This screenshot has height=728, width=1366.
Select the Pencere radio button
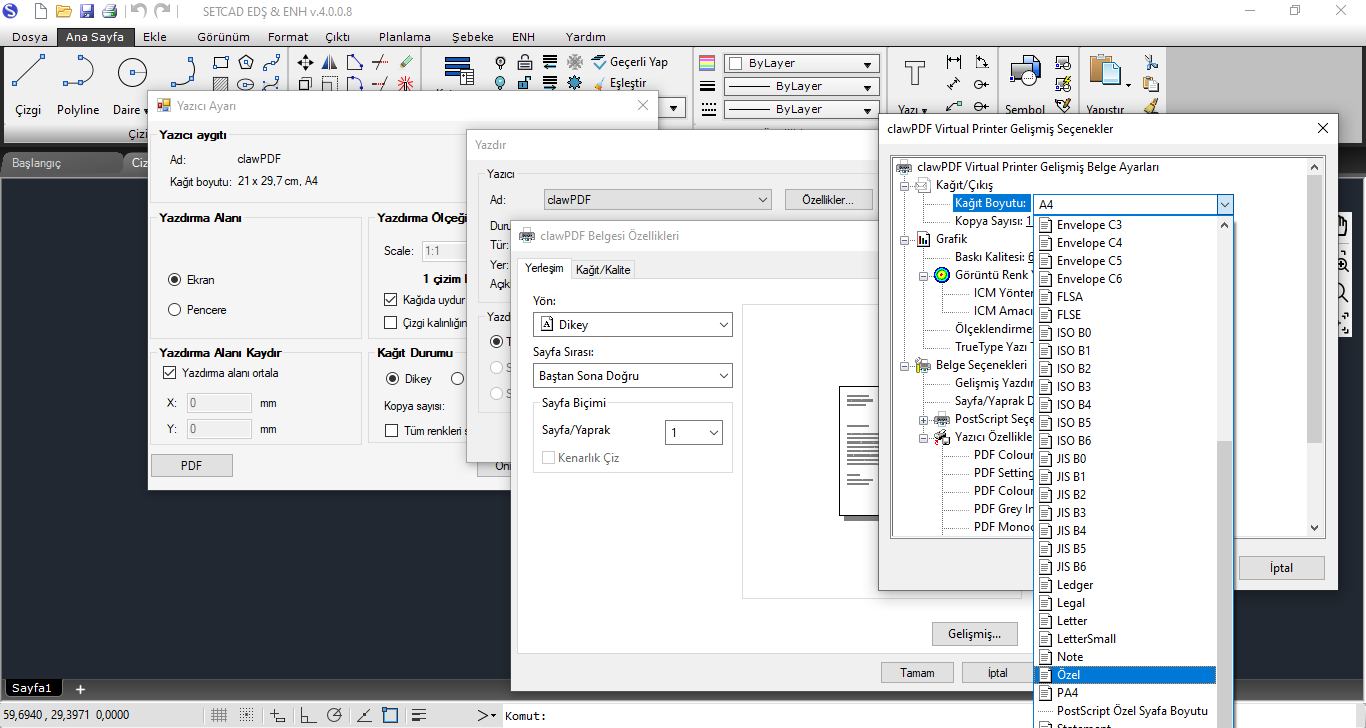tap(175, 310)
